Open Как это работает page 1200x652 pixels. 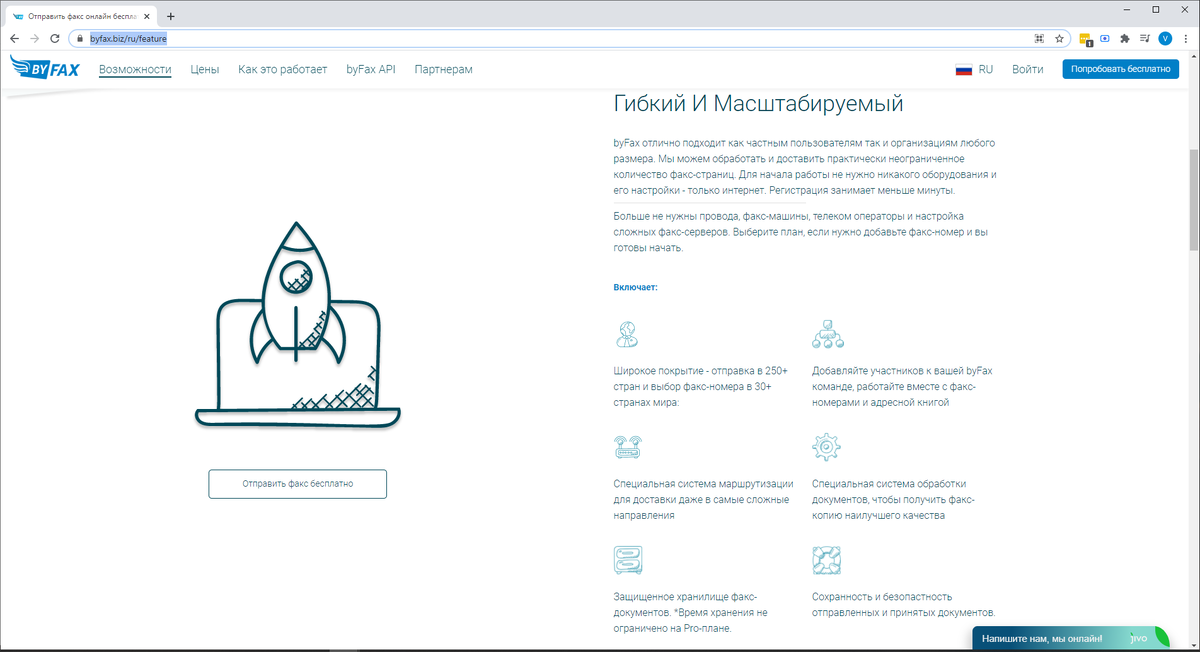(283, 70)
